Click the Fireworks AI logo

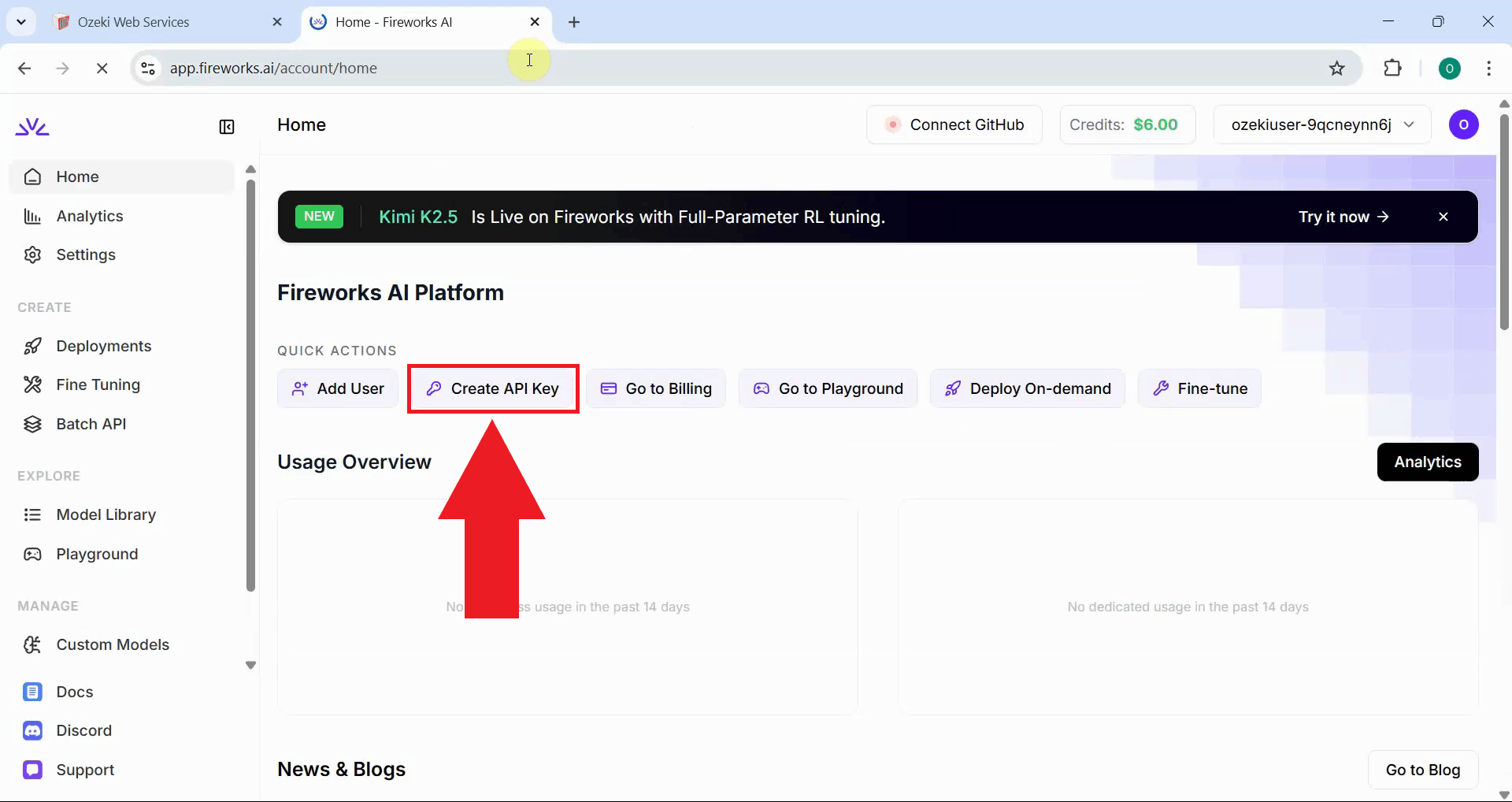[x=32, y=125]
